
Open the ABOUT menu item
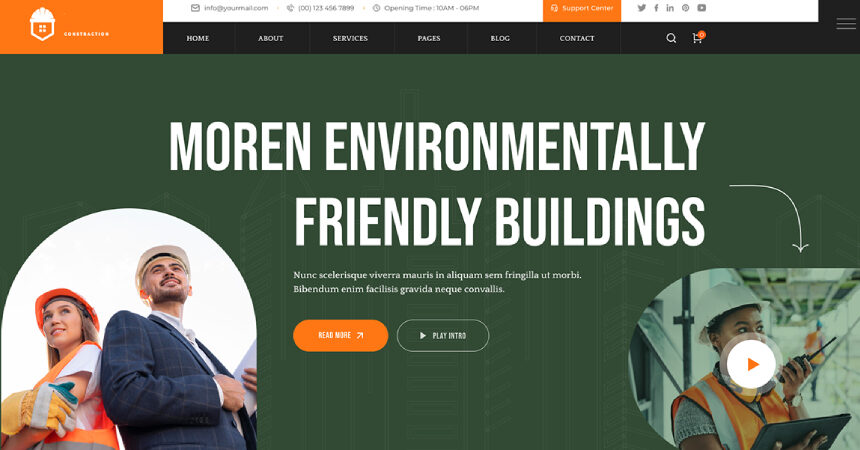(270, 38)
